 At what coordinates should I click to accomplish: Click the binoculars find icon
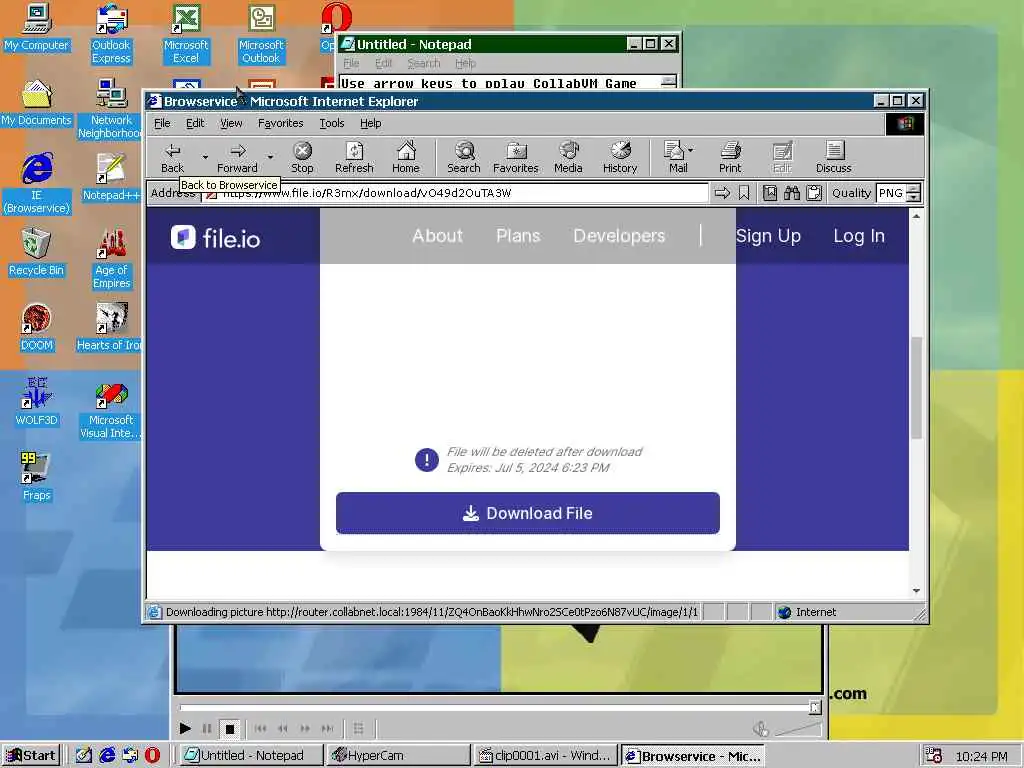coord(792,193)
